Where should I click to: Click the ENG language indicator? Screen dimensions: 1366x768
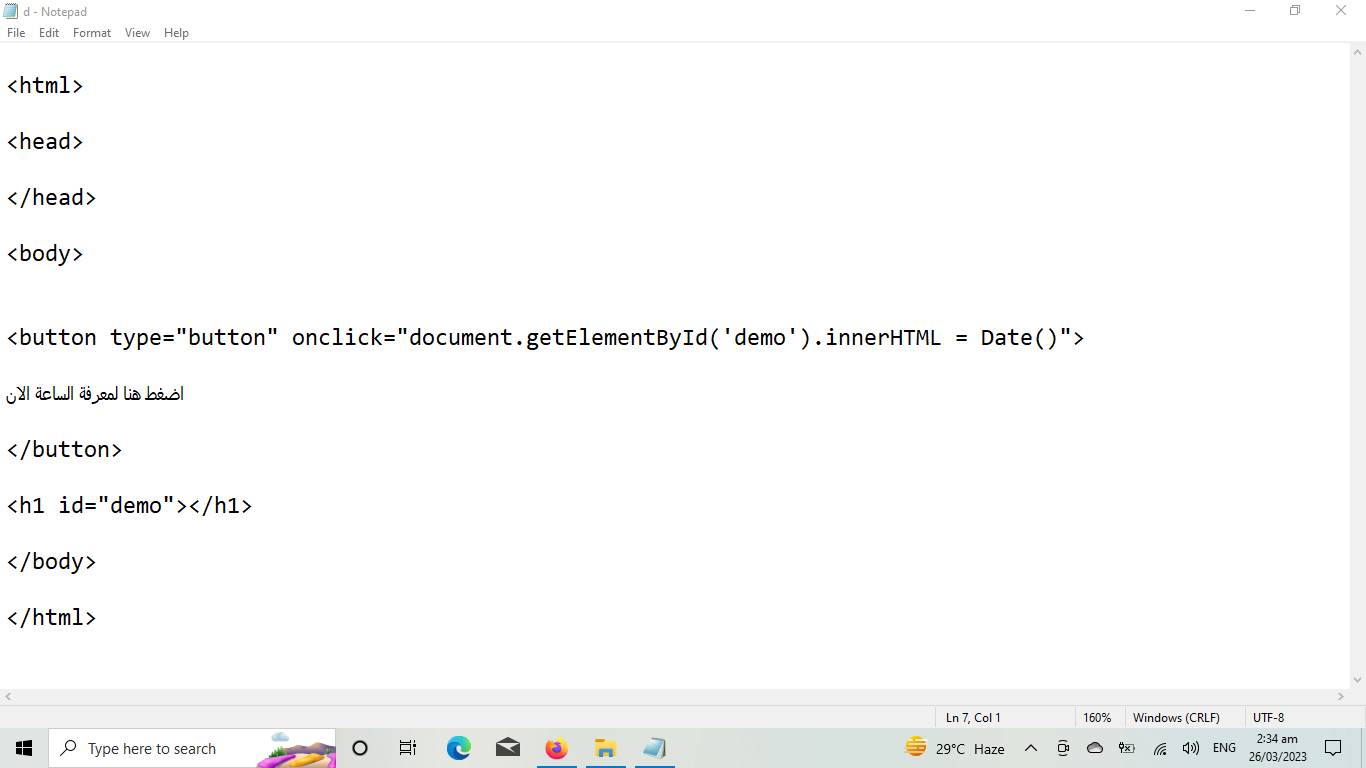click(1224, 748)
